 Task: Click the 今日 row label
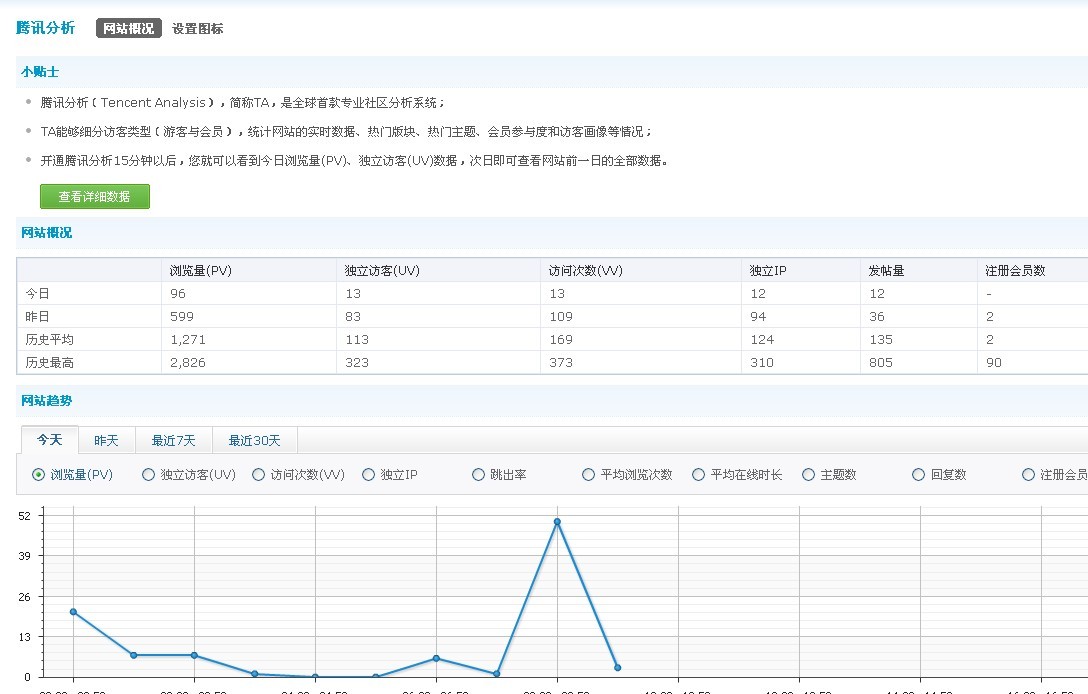(x=37, y=294)
